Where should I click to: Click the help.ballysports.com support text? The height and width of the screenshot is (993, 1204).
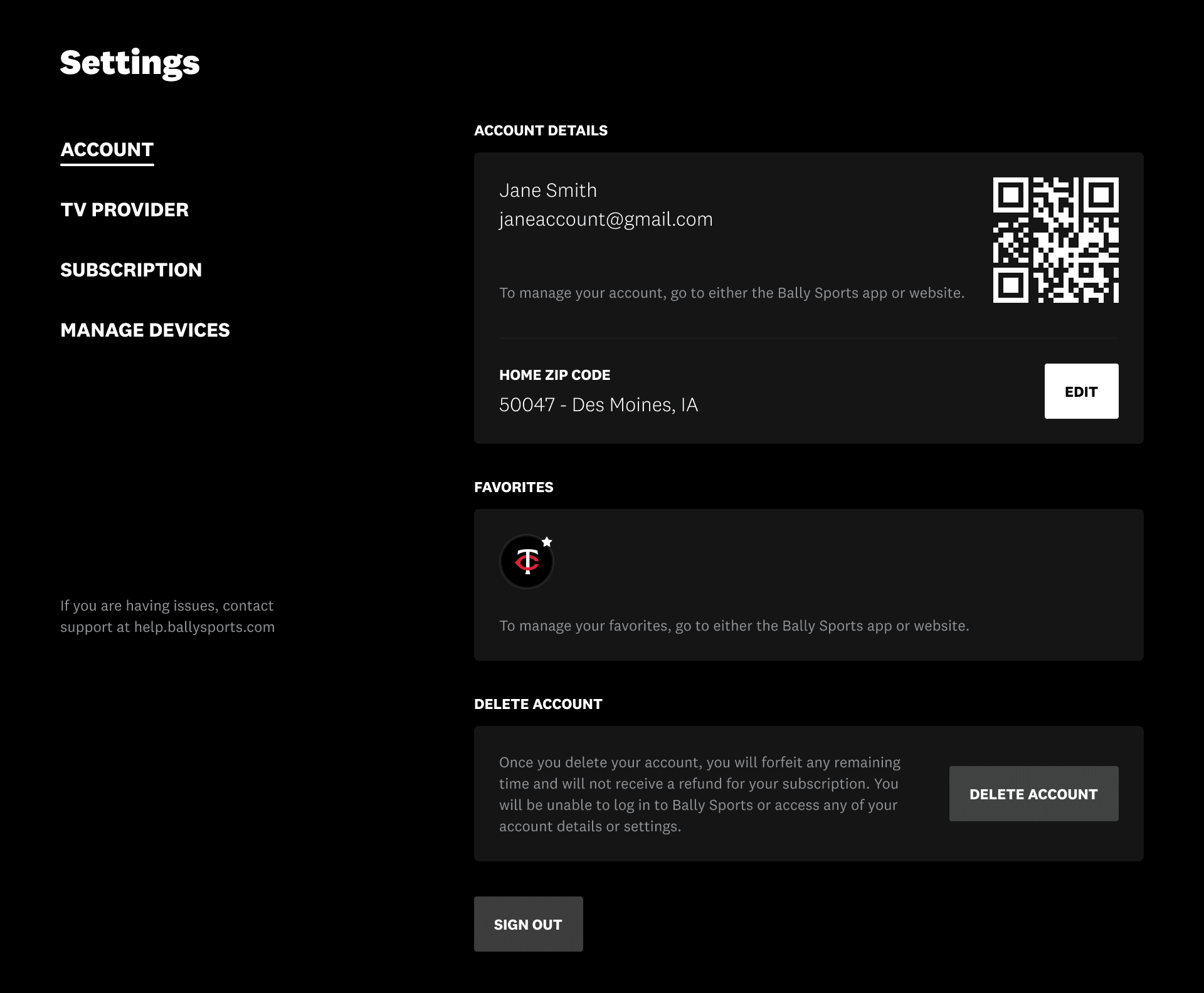click(x=204, y=628)
